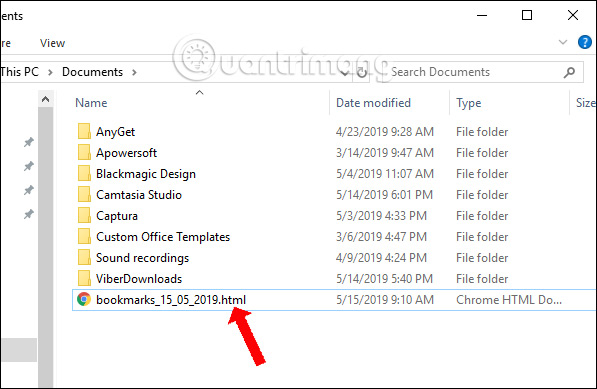
Task: Refresh the Documents folder view
Action: click(x=362, y=72)
